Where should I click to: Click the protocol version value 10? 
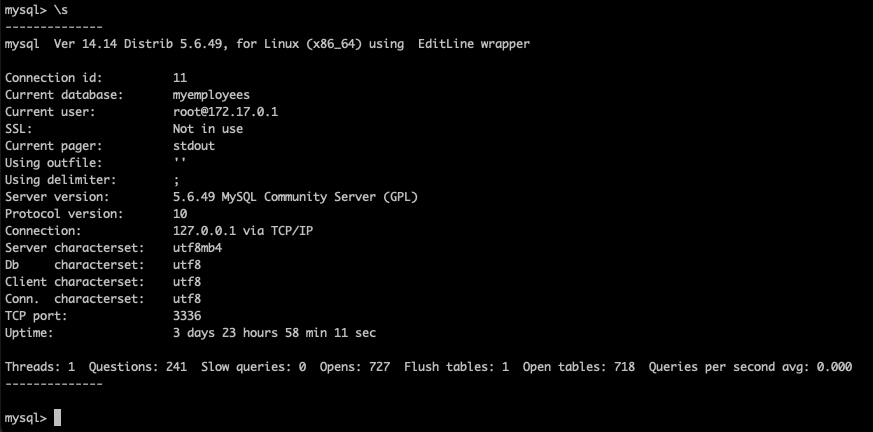[180, 214]
